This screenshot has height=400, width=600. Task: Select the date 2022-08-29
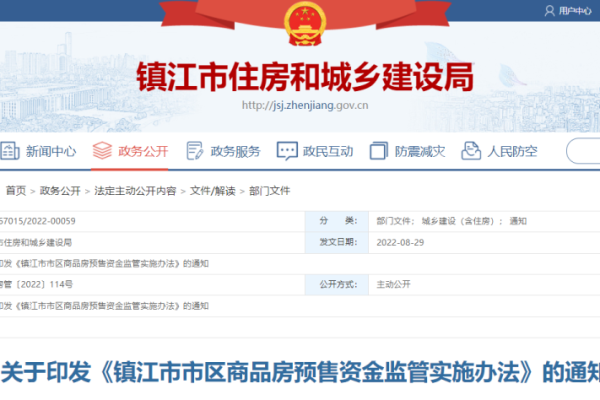(400, 242)
